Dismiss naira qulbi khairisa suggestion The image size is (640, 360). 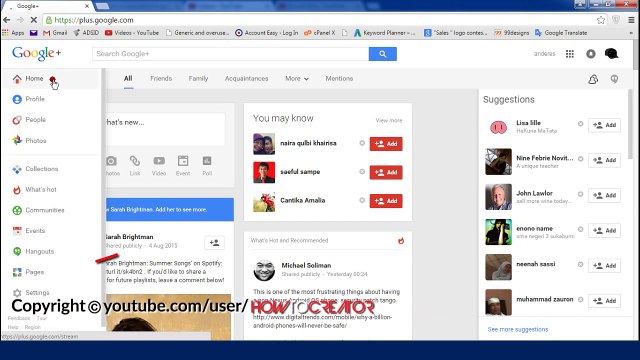pyautogui.click(x=362, y=143)
